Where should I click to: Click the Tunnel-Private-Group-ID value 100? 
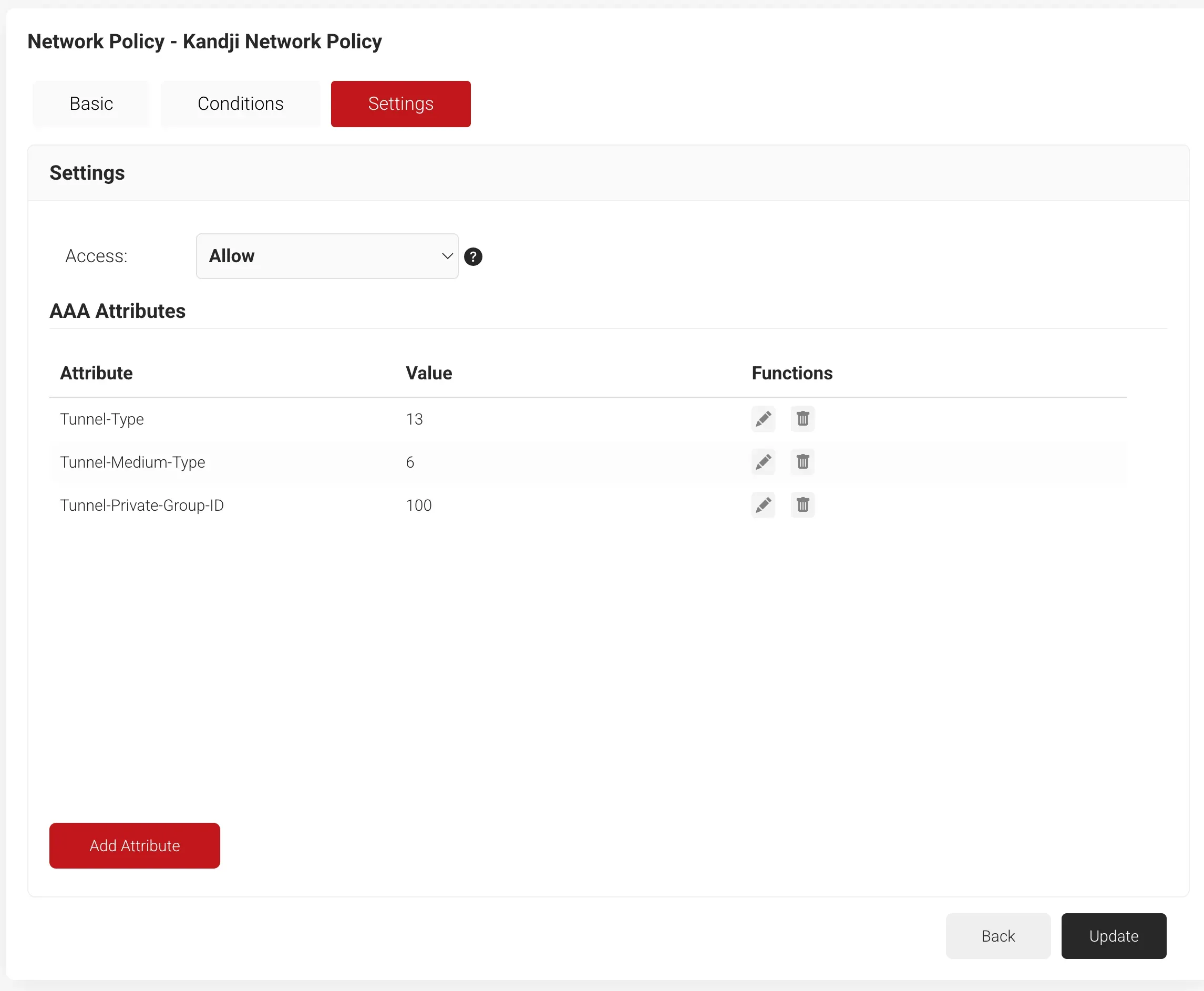pos(418,505)
